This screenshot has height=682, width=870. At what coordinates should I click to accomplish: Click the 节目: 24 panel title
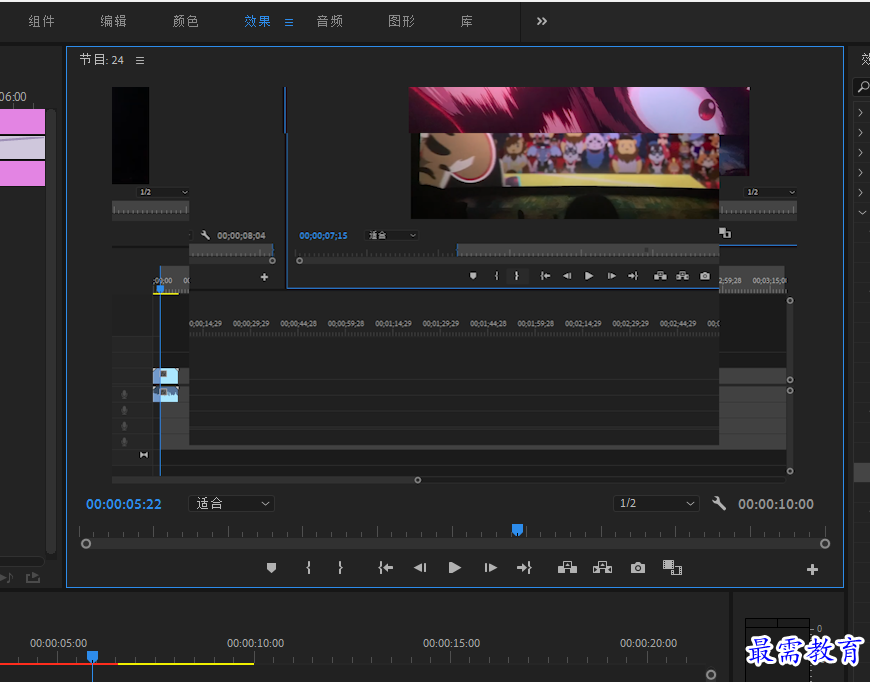tap(102, 60)
